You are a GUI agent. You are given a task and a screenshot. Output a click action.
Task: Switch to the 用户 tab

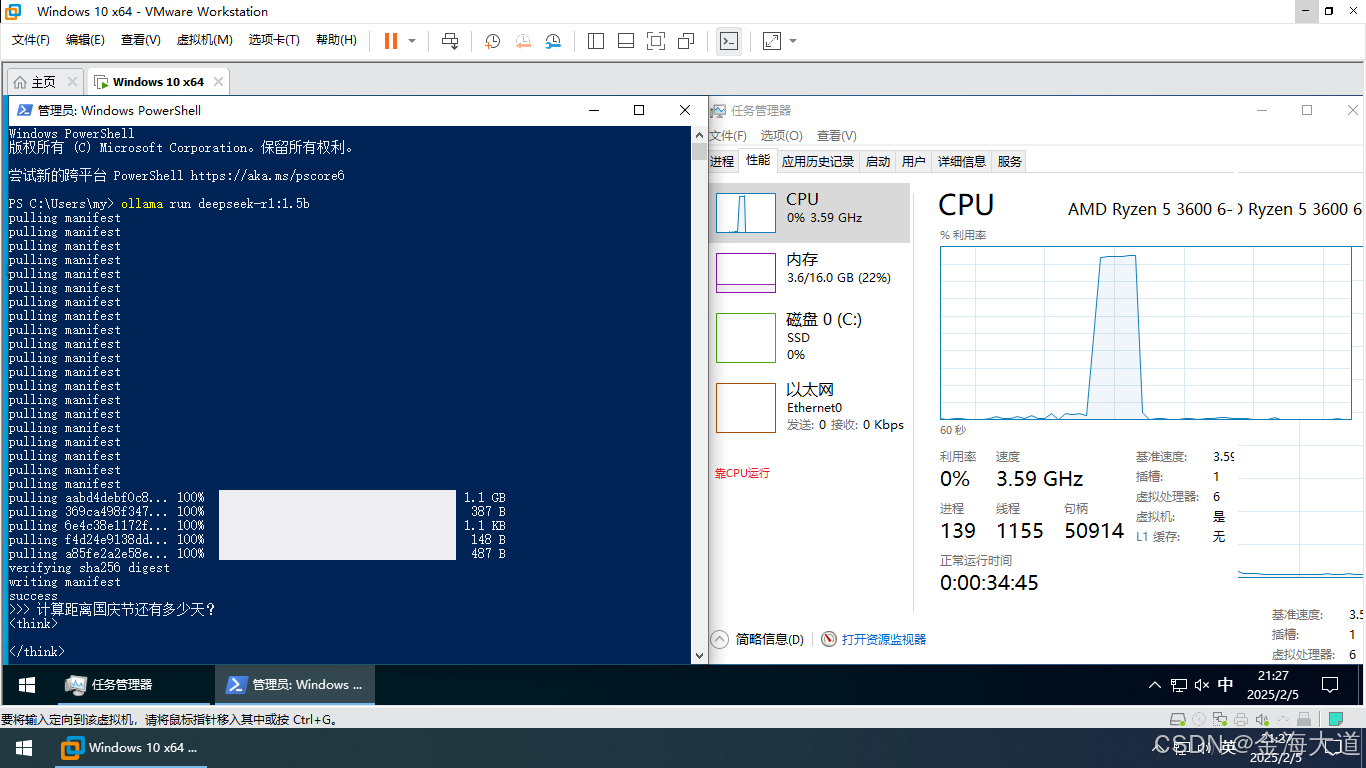pos(913,161)
